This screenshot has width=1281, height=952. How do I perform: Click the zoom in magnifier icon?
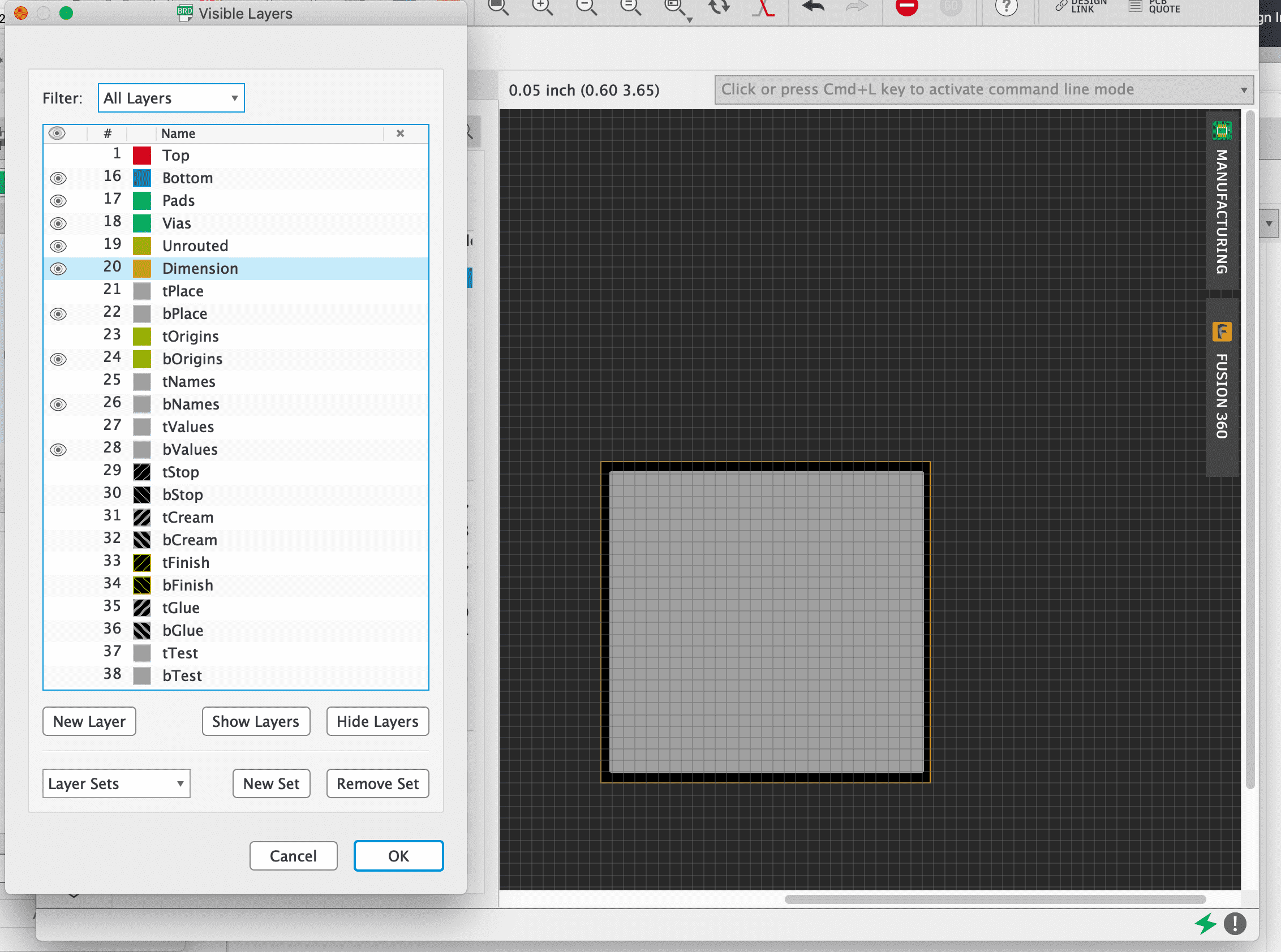click(x=541, y=7)
